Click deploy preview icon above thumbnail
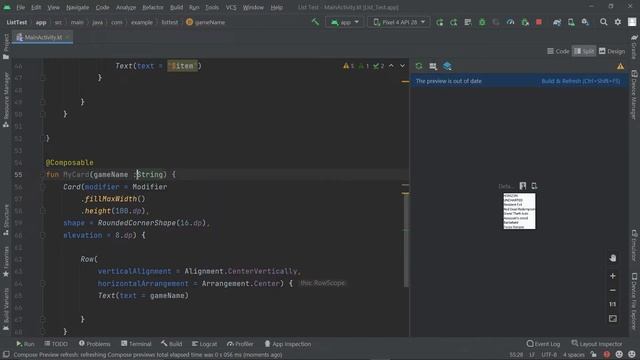640x360 pixels. 534,186
